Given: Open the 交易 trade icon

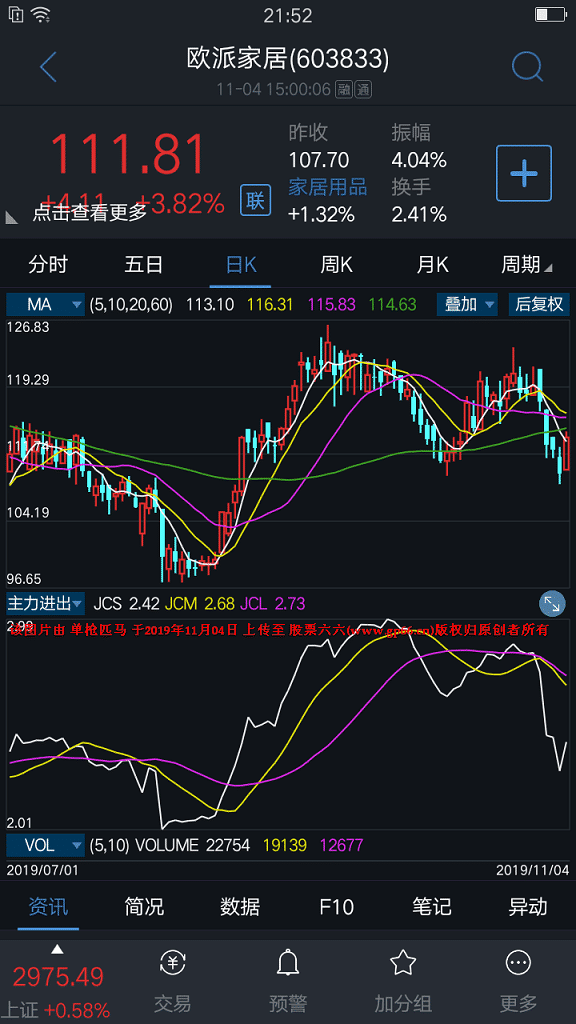Looking at the screenshot, I should (x=172, y=962).
